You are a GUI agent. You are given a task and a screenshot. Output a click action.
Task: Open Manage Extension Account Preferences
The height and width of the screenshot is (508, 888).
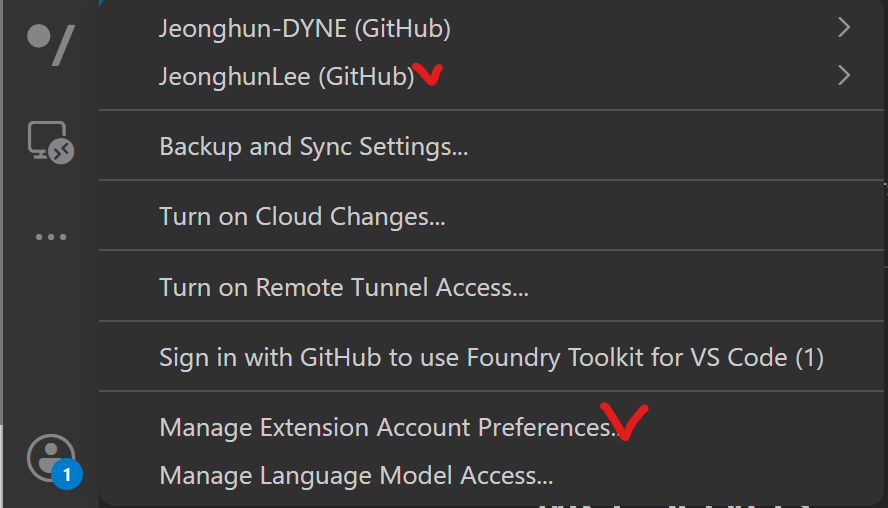click(x=492, y=428)
